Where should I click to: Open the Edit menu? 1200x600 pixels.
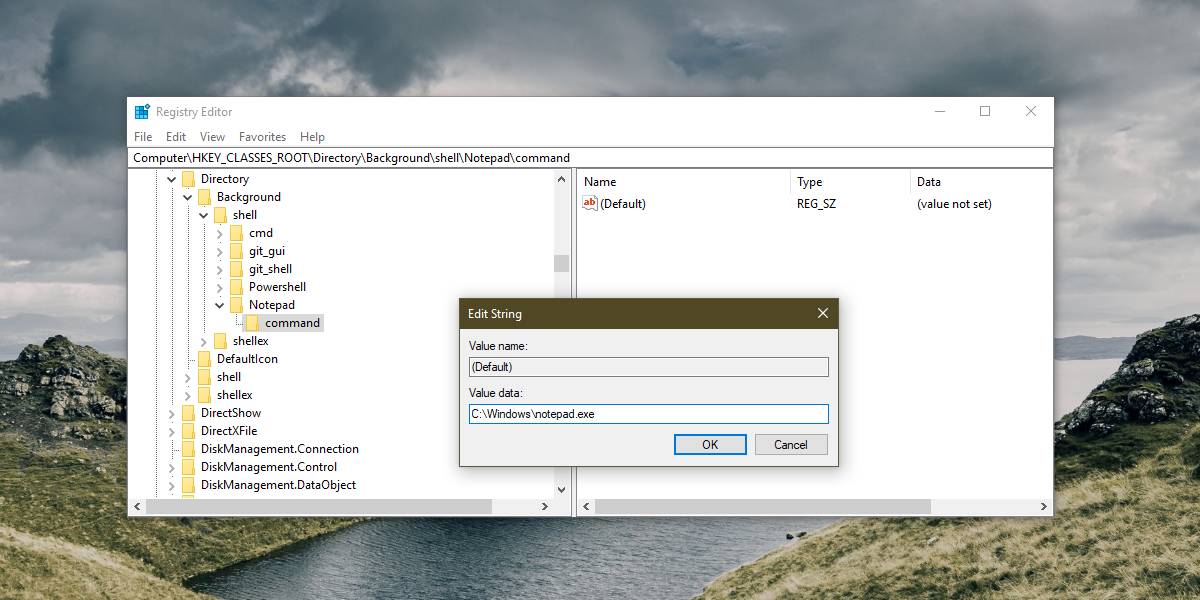(176, 137)
